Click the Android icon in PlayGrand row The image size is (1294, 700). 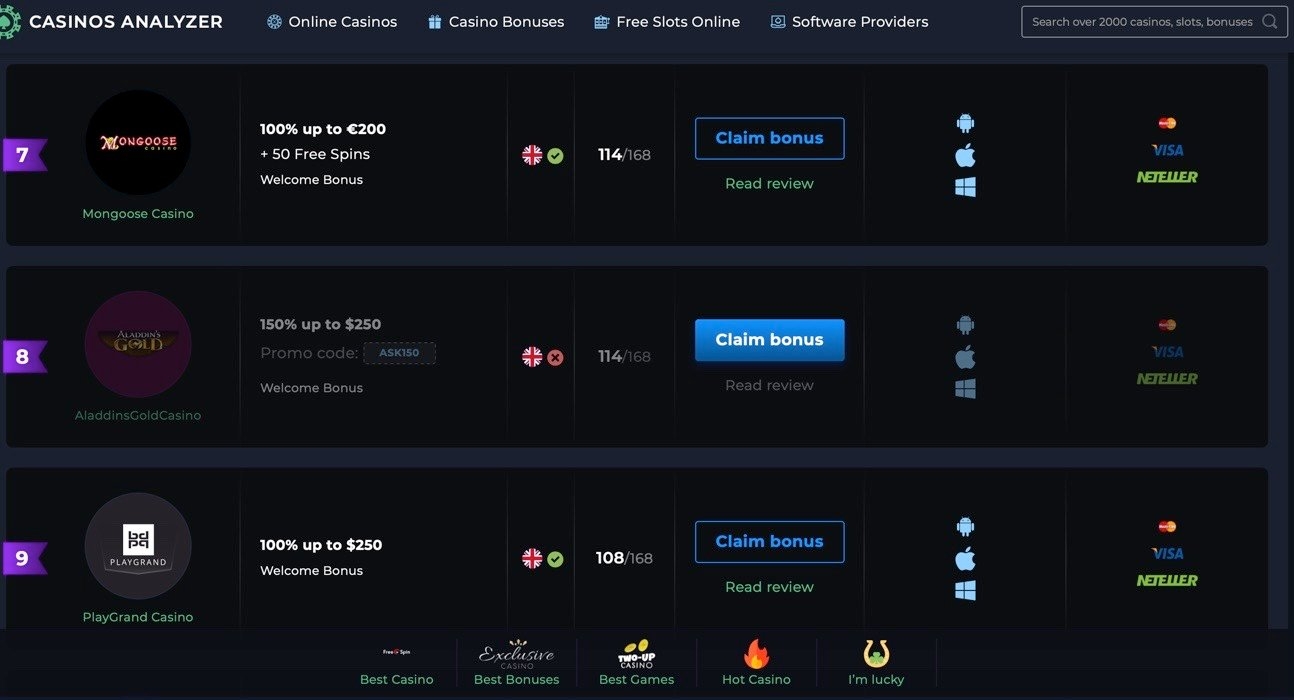[965, 527]
